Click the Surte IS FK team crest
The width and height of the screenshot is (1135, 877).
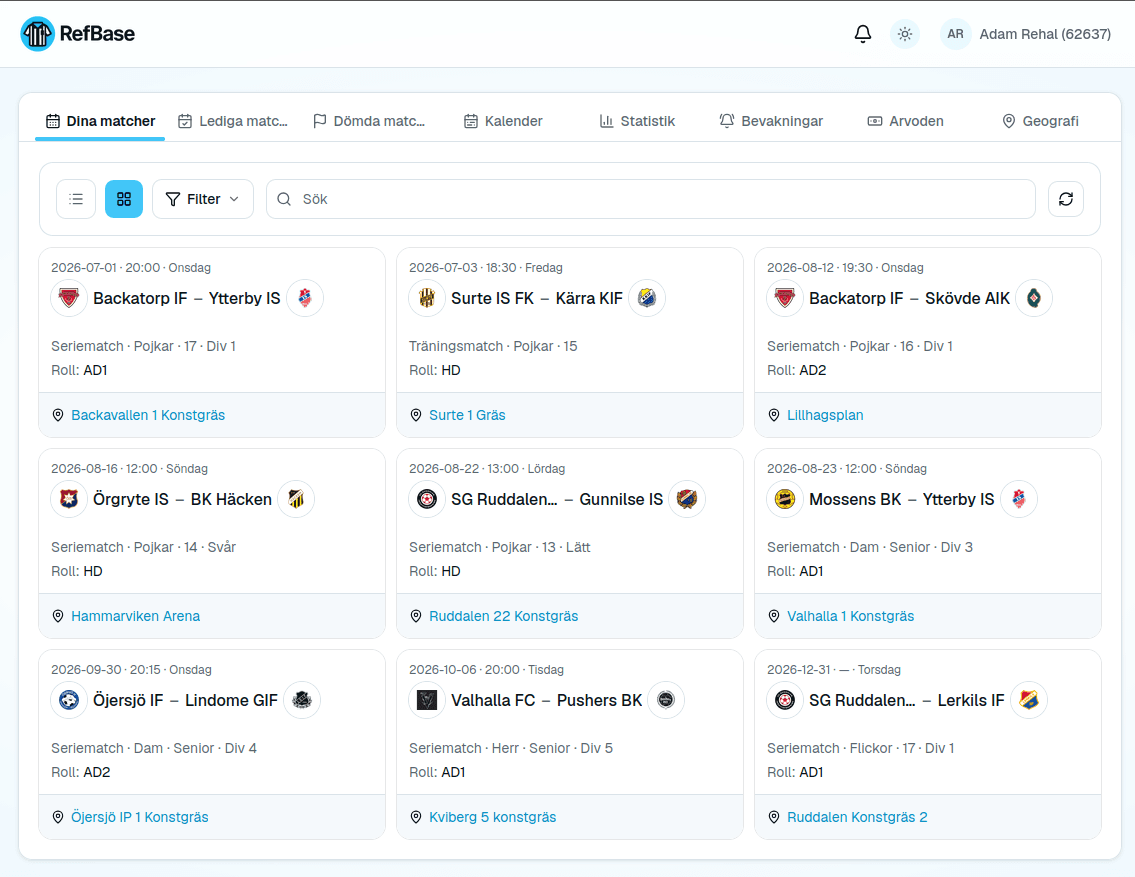(427, 298)
